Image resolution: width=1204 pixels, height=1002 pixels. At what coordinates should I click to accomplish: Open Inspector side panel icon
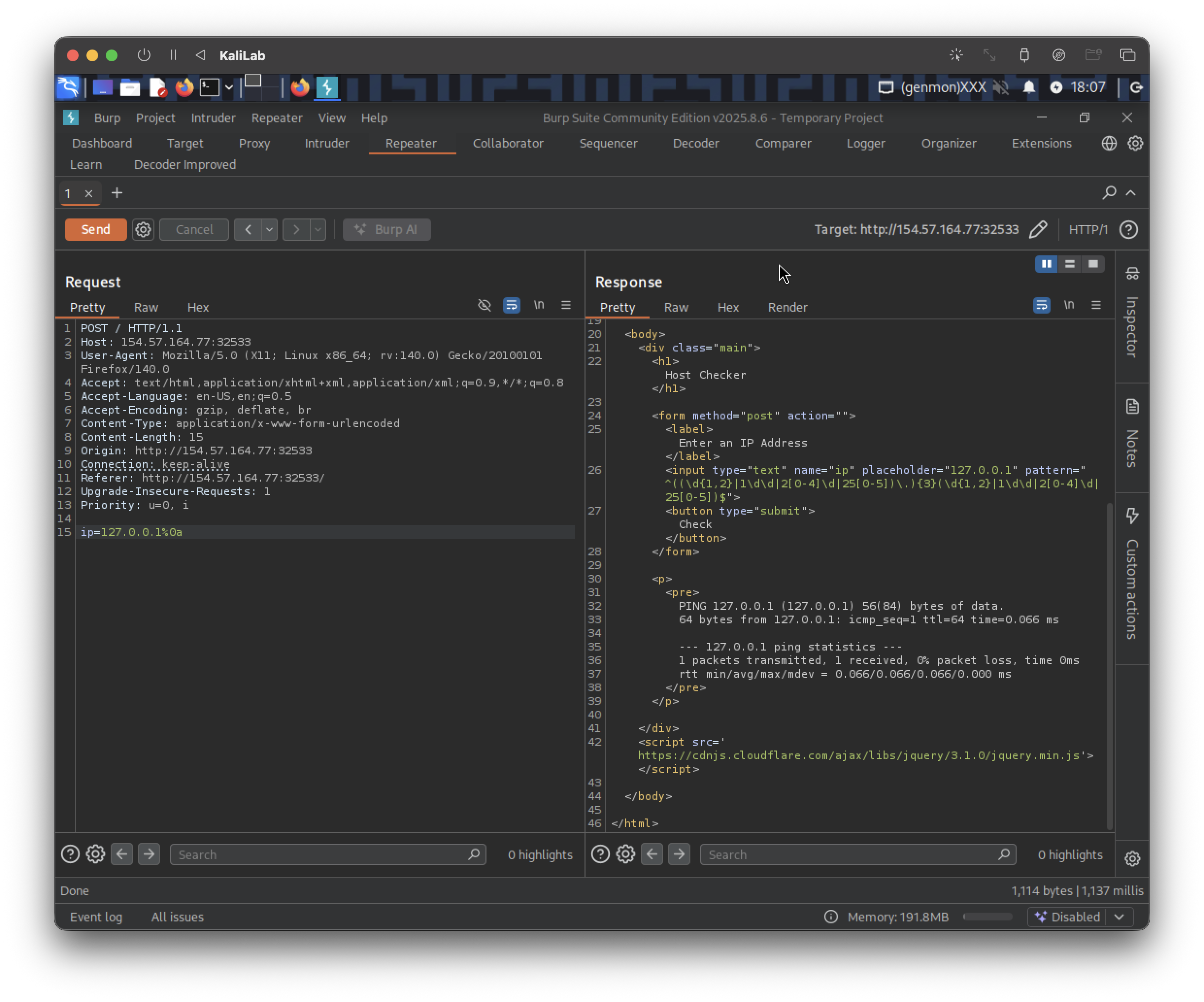pos(1132,273)
